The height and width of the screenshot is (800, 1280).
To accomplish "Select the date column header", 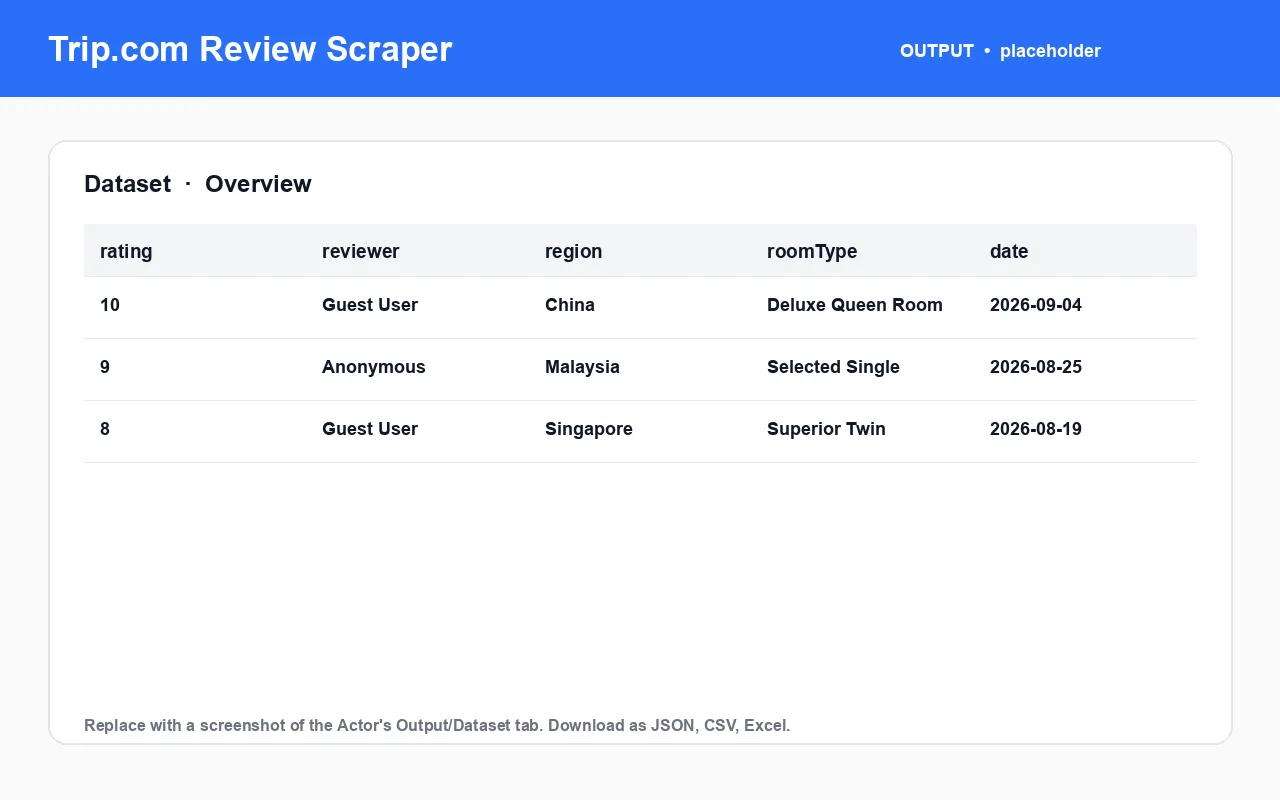I will pos(1009,251).
